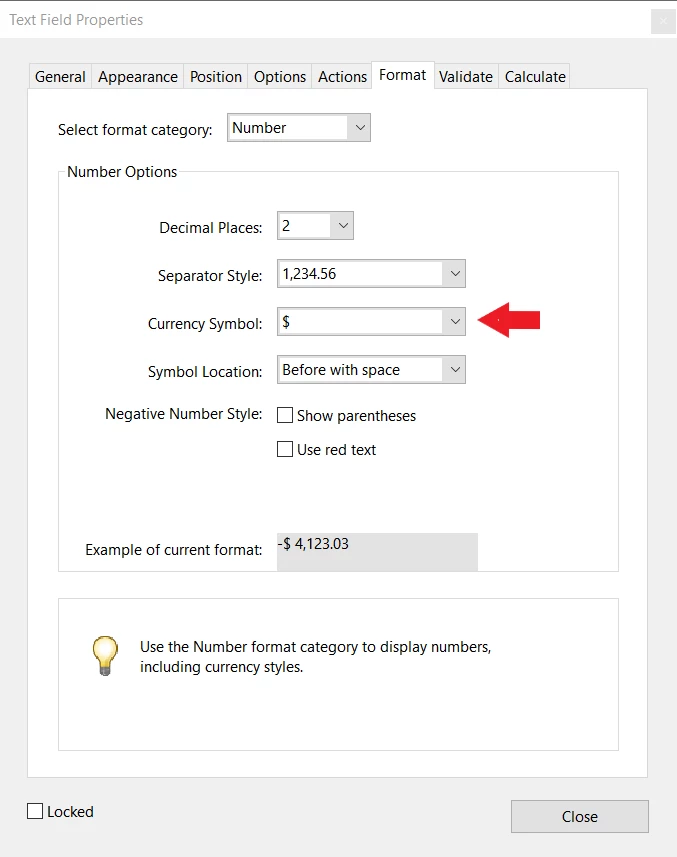The width and height of the screenshot is (677, 857).
Task: Open the Symbol Location dropdown
Action: pyautogui.click(x=371, y=370)
